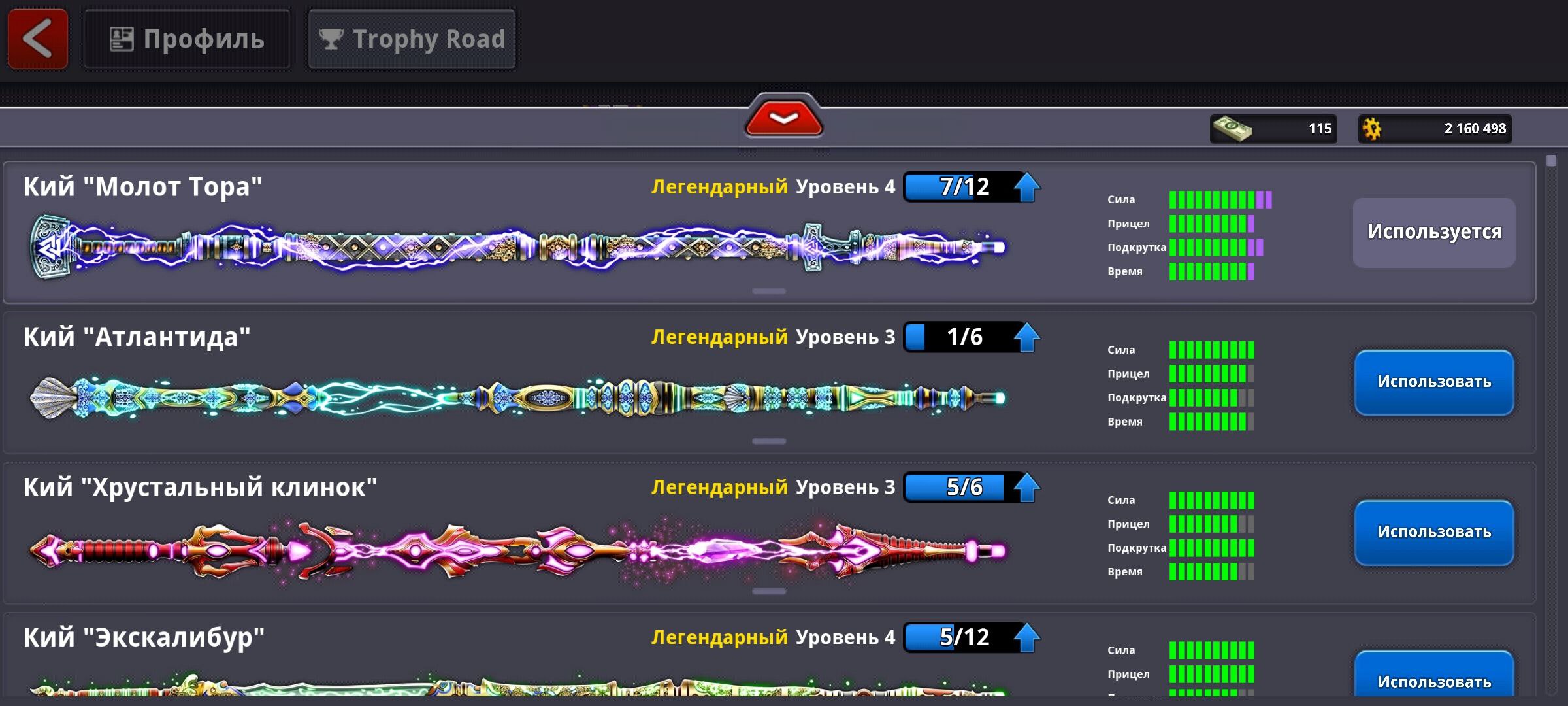Image resolution: width=1568 pixels, height=706 pixels.
Task: Click Легендарный label on Молот Тора row
Action: (719, 188)
